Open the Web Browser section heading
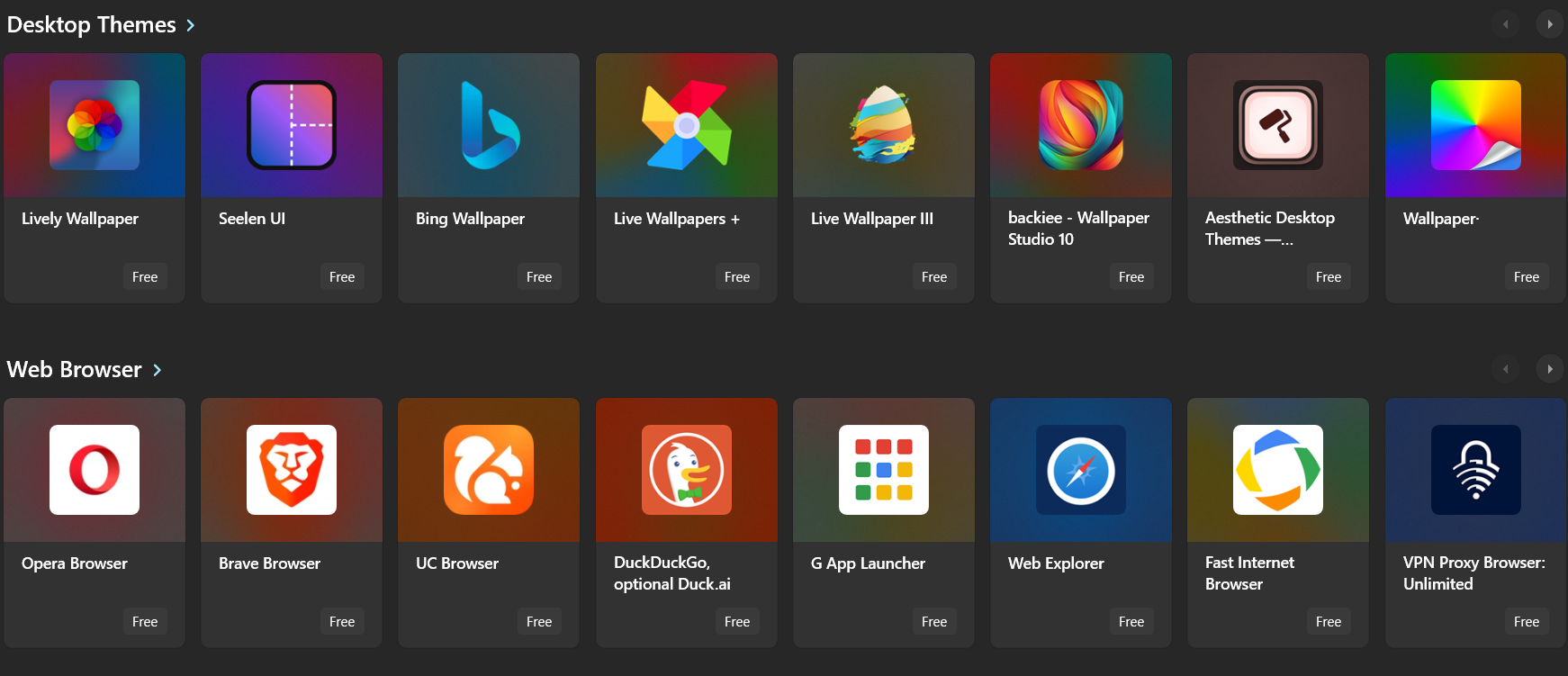The image size is (1568, 676). point(74,370)
